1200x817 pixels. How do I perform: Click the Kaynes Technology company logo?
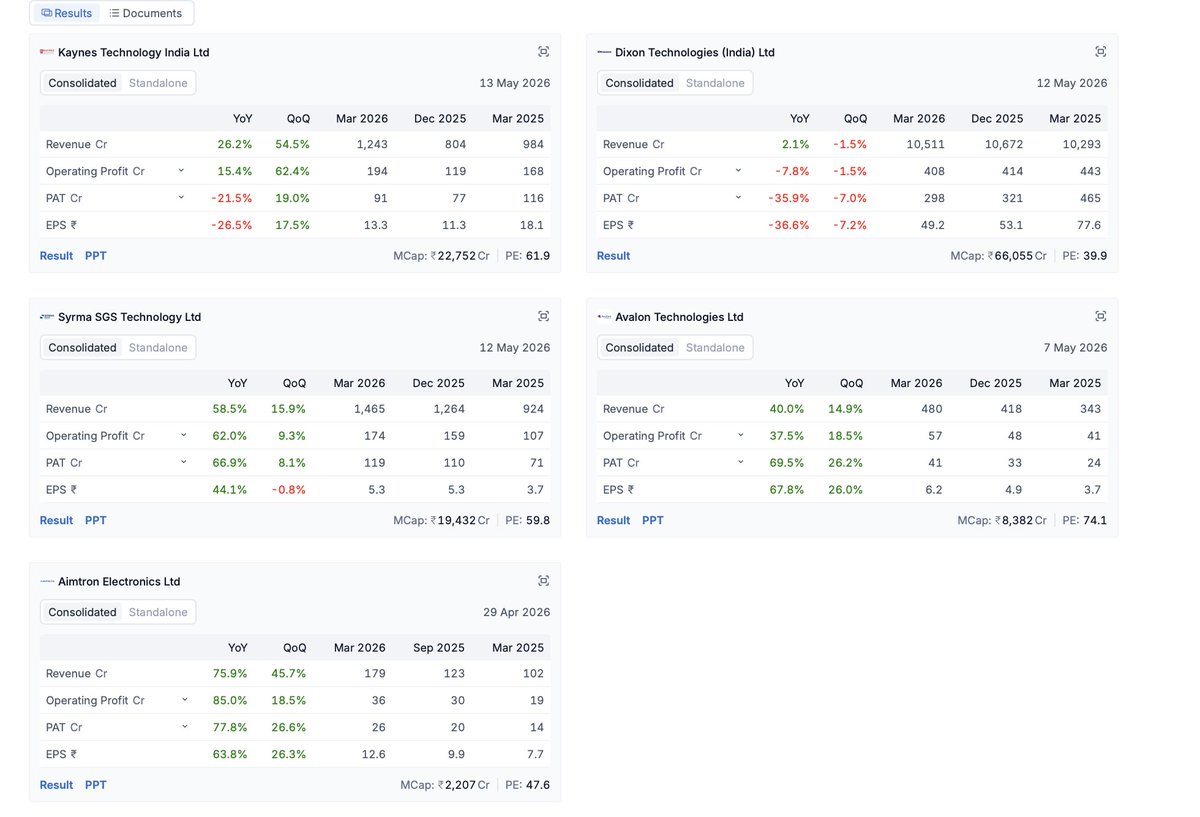(47, 52)
